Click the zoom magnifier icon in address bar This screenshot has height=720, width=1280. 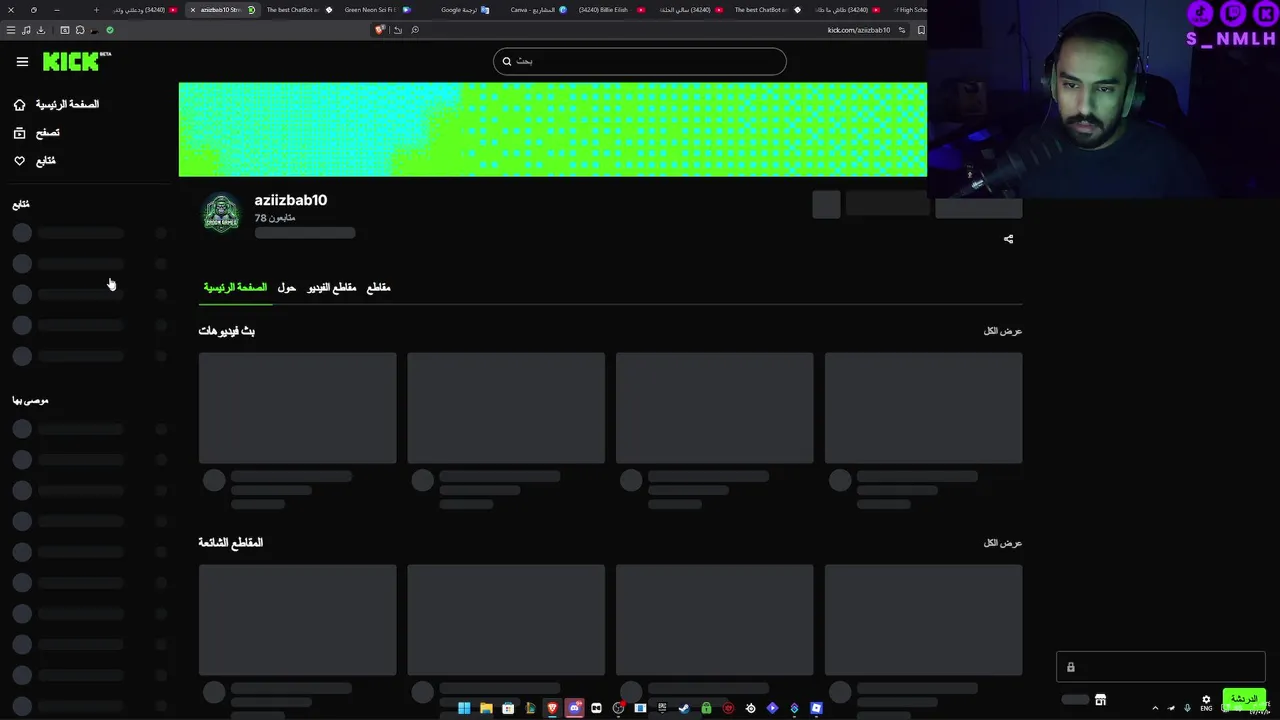coord(415,30)
